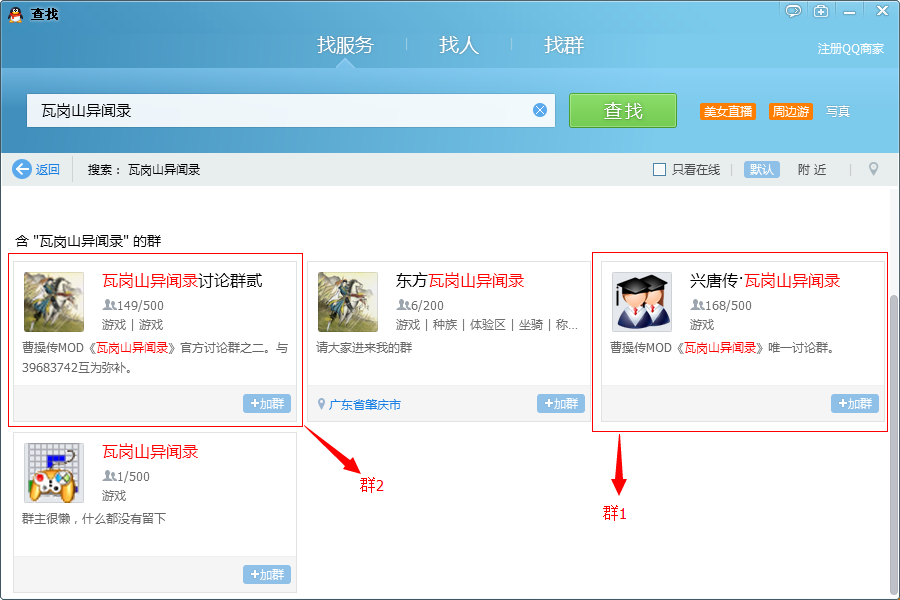Open the 注册QQ商家 link
Screen dimensions: 900x600
(851, 49)
